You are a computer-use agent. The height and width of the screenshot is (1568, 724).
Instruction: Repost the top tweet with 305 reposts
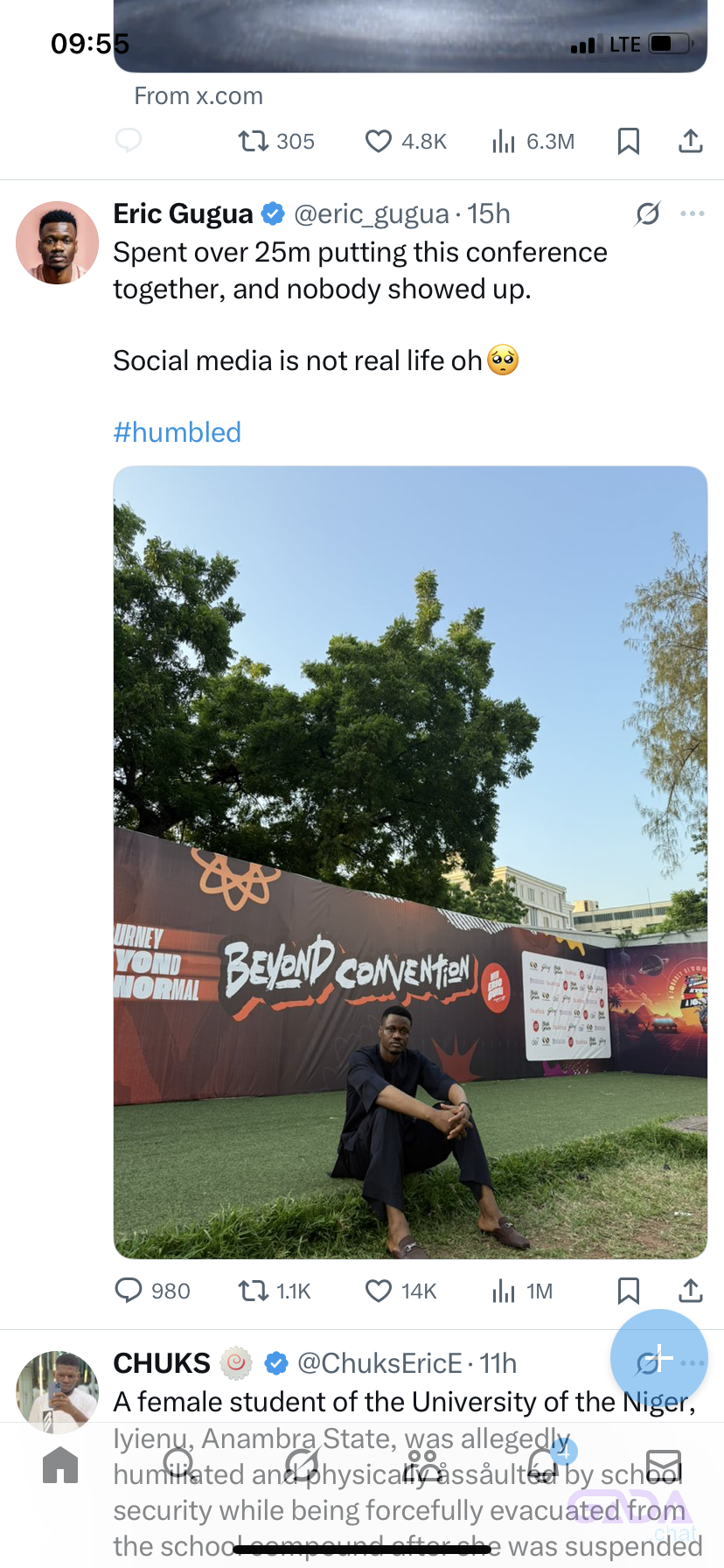point(276,141)
